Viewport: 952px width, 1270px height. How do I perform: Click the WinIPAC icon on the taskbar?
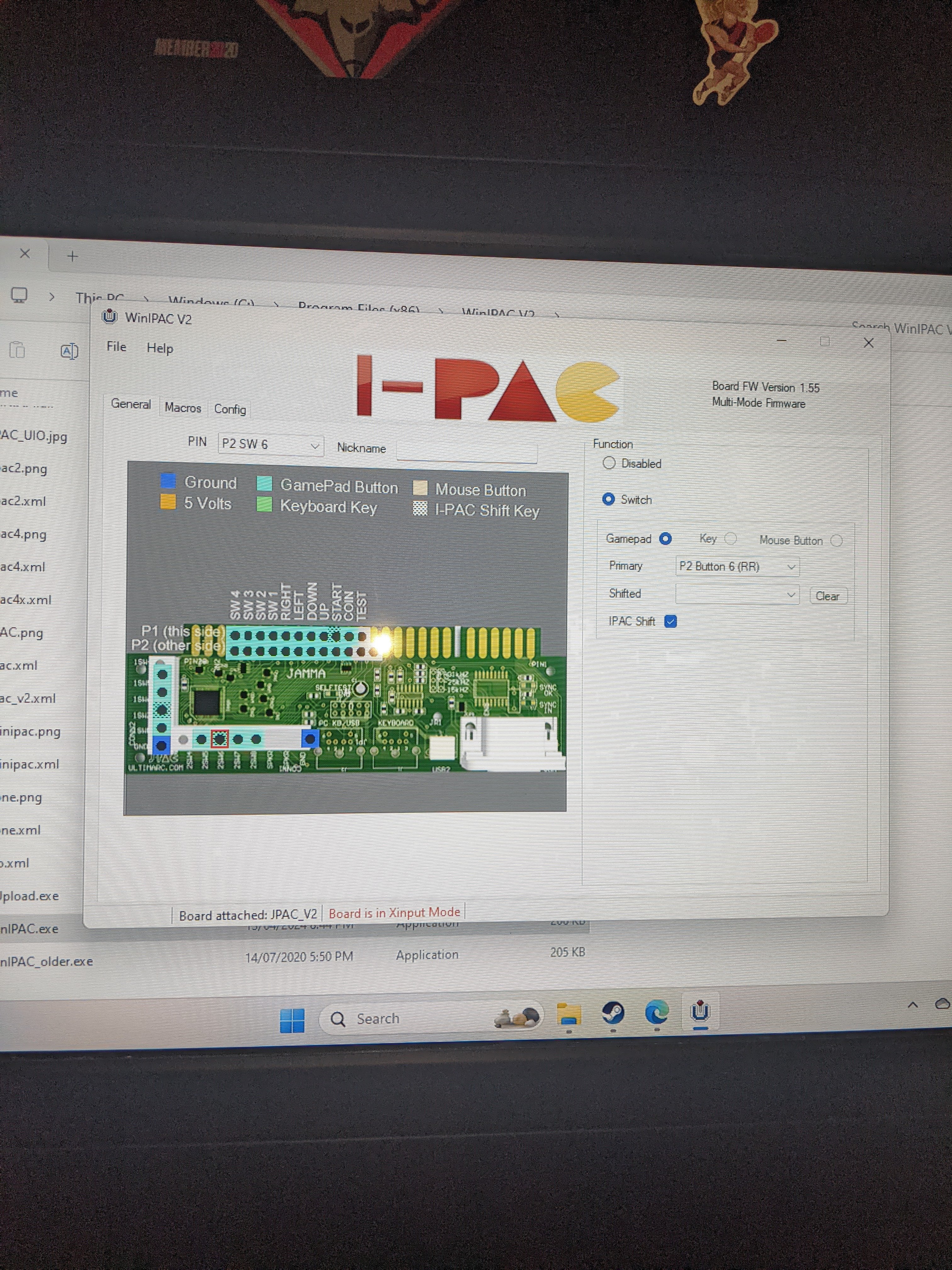[700, 1012]
